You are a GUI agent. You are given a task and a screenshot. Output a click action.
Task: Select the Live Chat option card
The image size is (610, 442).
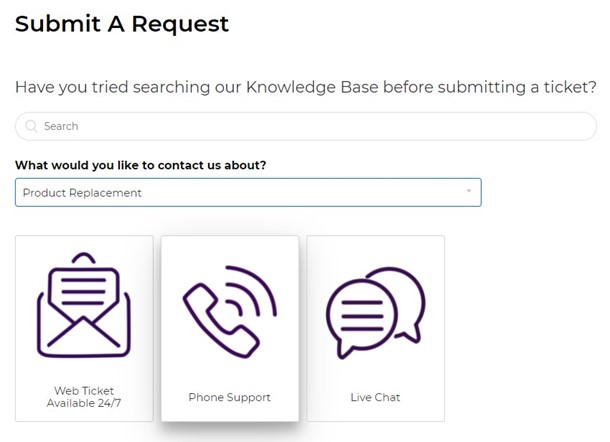(x=375, y=328)
